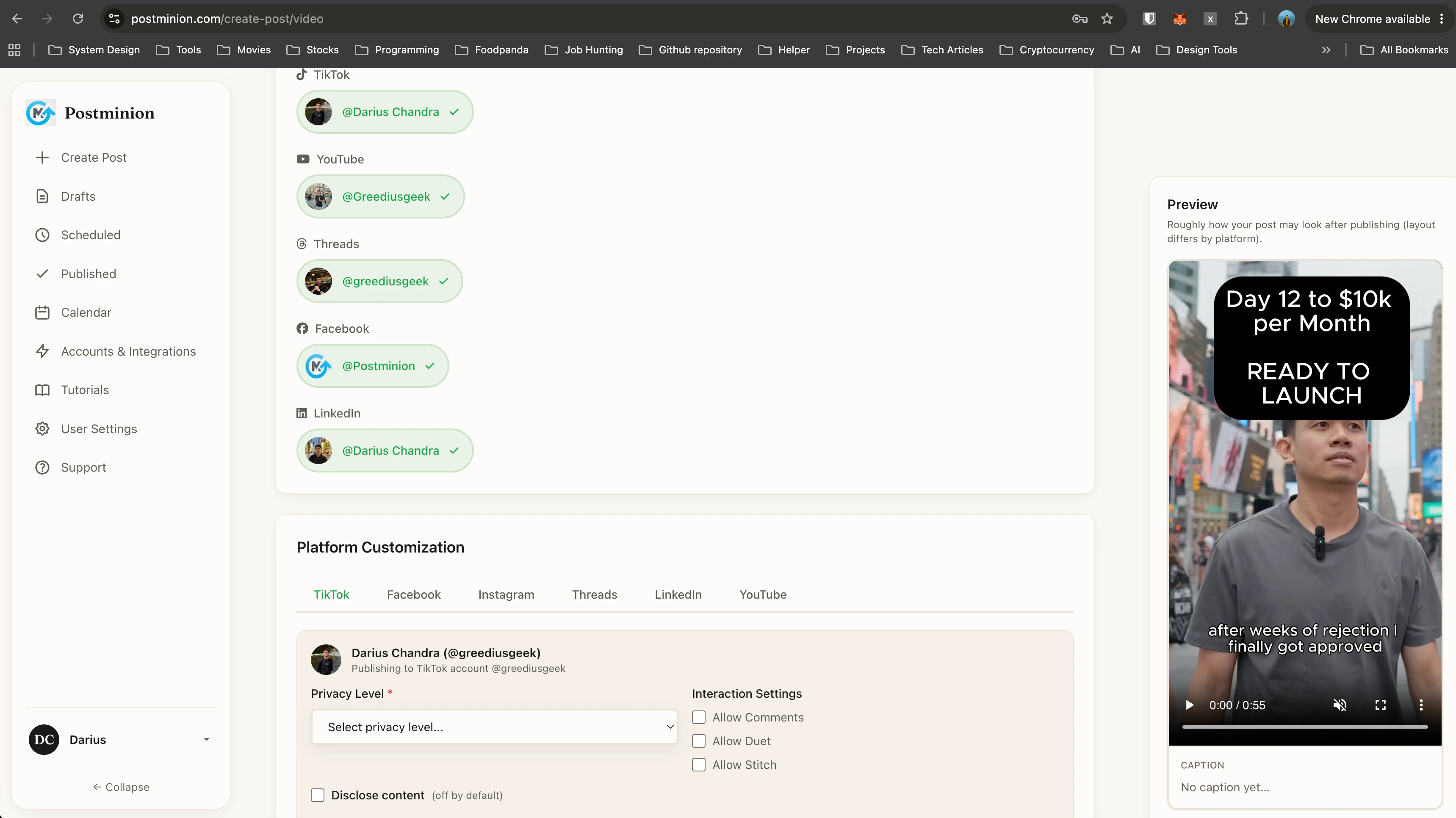The width and height of the screenshot is (1456, 818).
Task: Switch to the LinkedIn customization tab
Action: pos(678,595)
